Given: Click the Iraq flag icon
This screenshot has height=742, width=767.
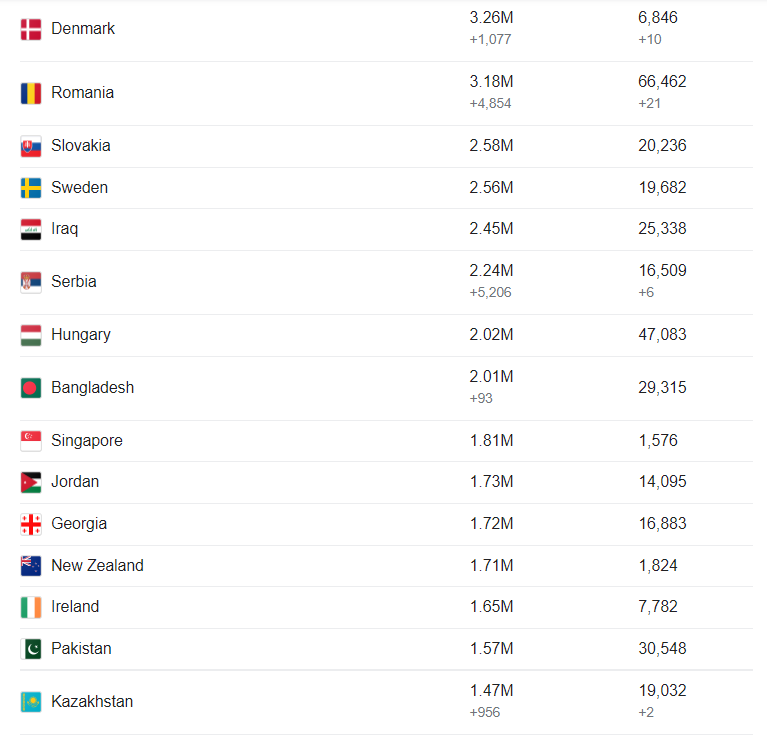Looking at the screenshot, I should (31, 229).
